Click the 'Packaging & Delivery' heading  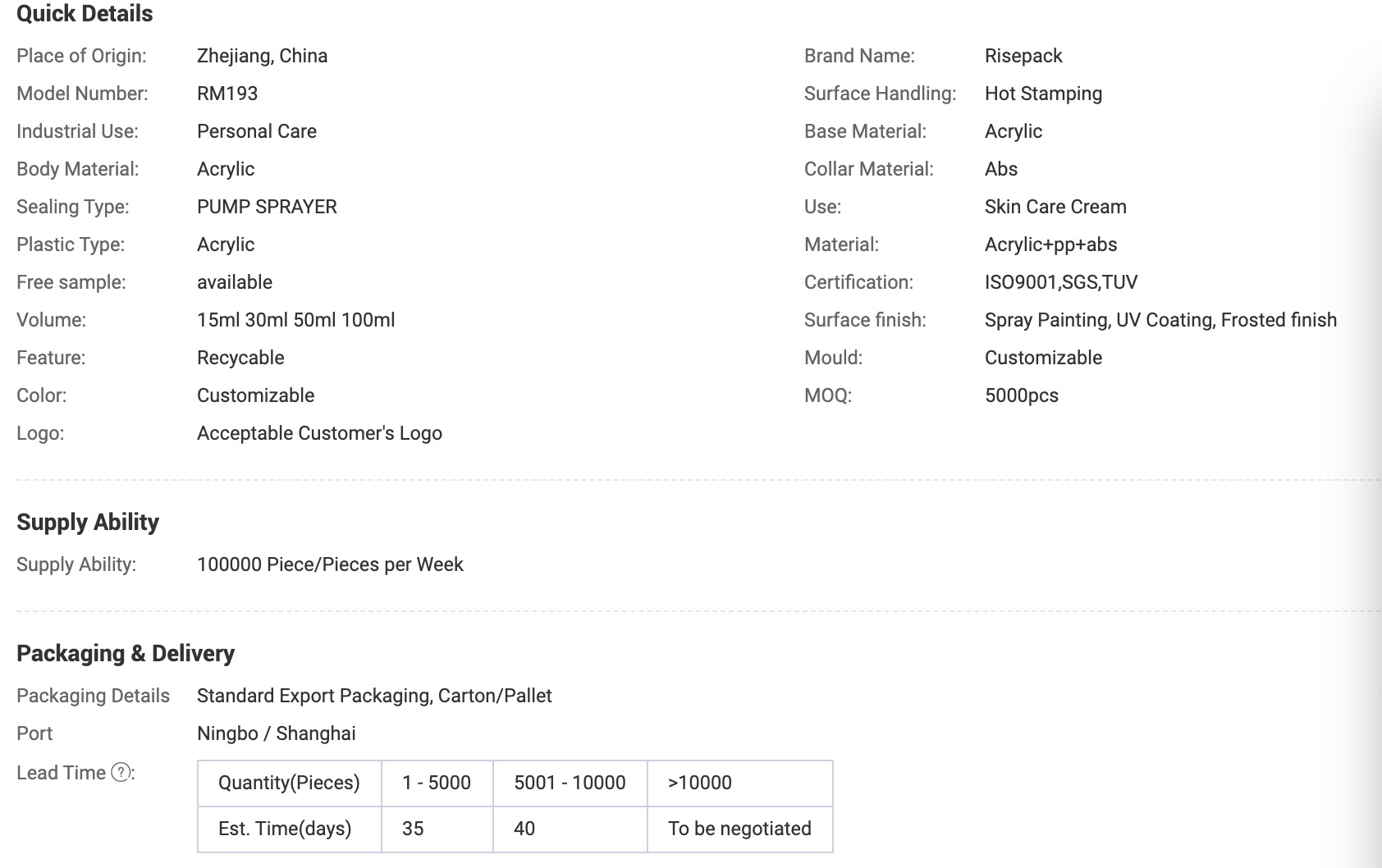click(126, 653)
